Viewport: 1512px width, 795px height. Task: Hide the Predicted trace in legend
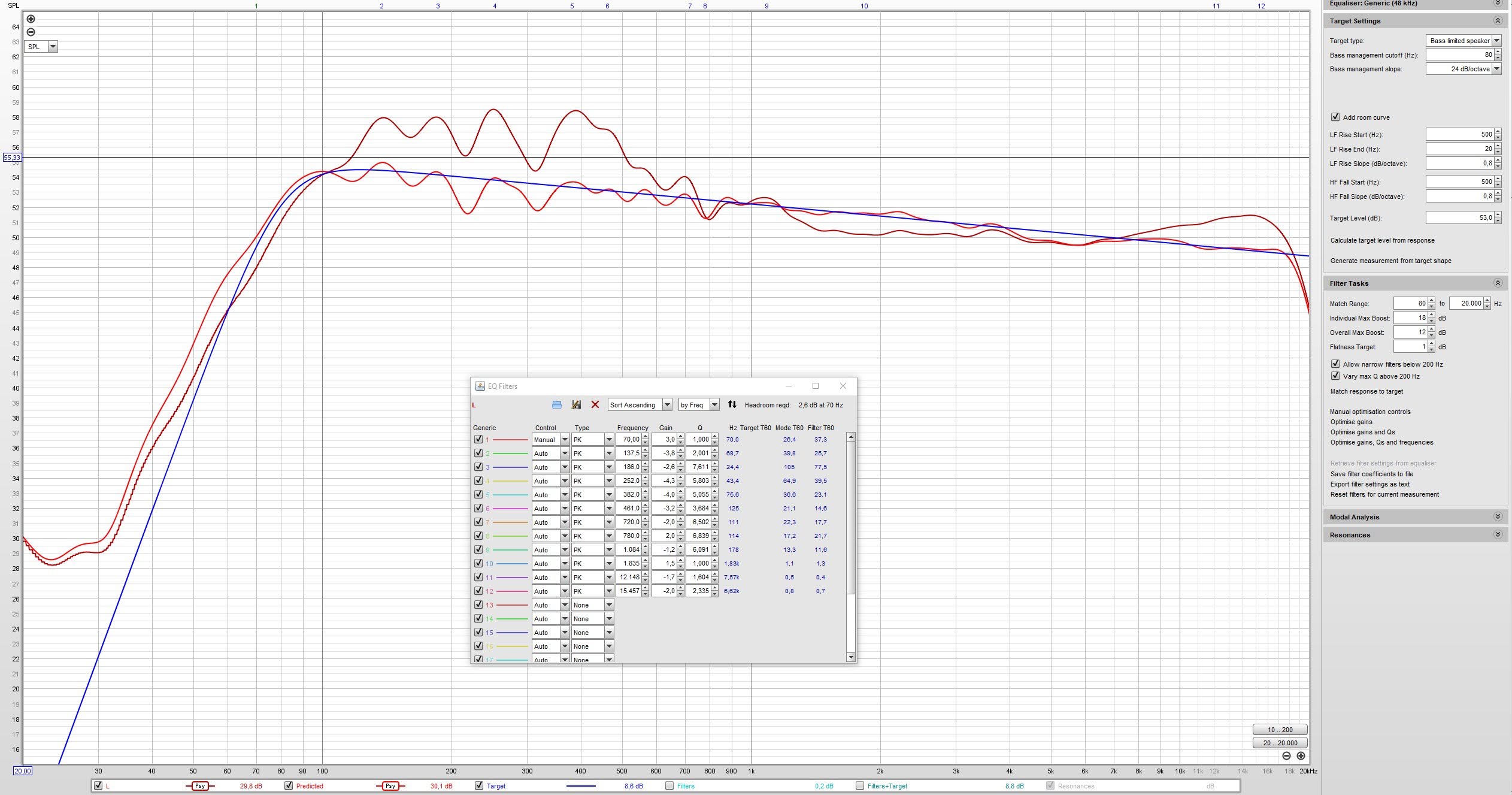click(289, 786)
